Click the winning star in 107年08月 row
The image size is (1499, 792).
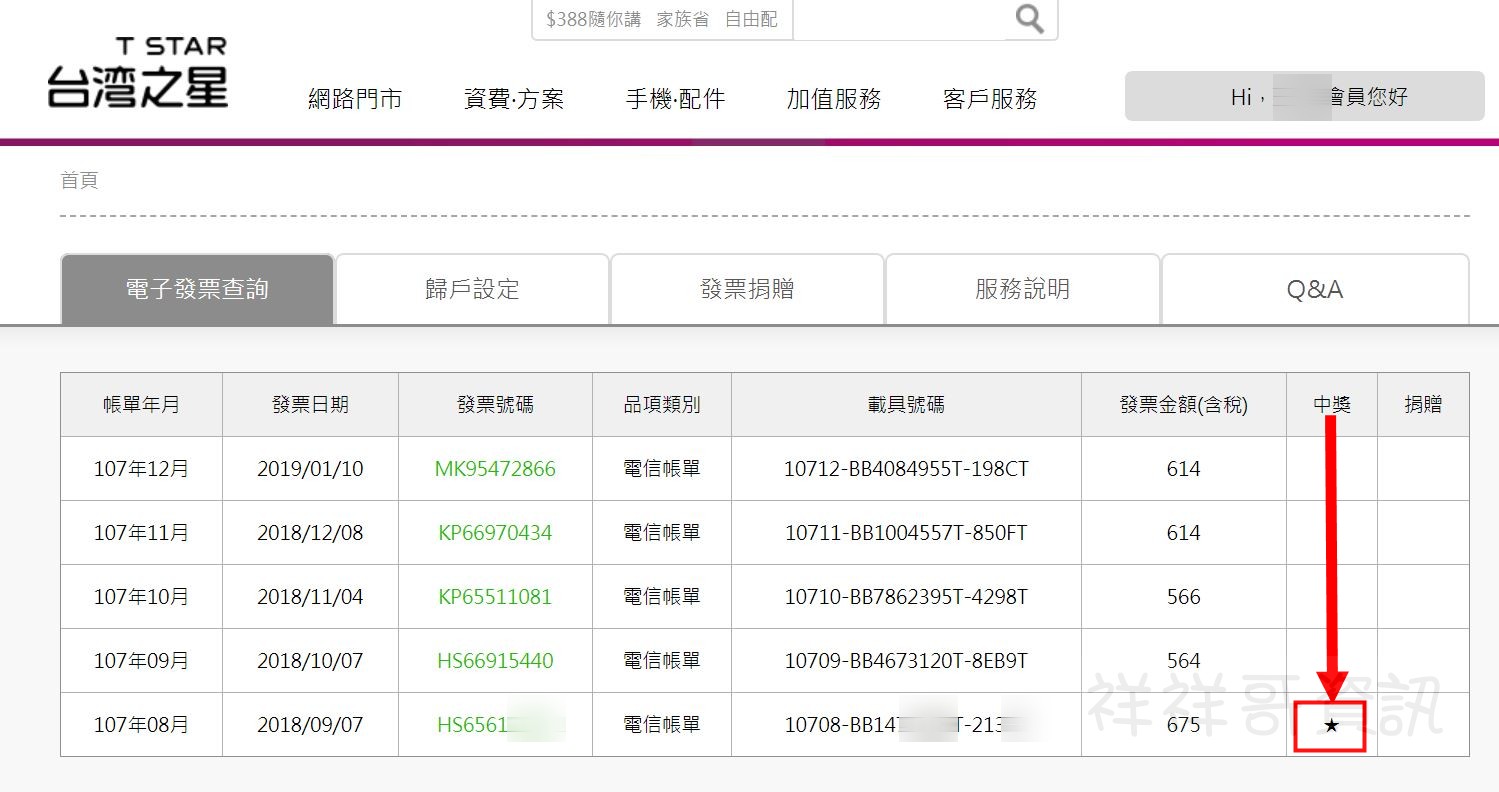1331,725
